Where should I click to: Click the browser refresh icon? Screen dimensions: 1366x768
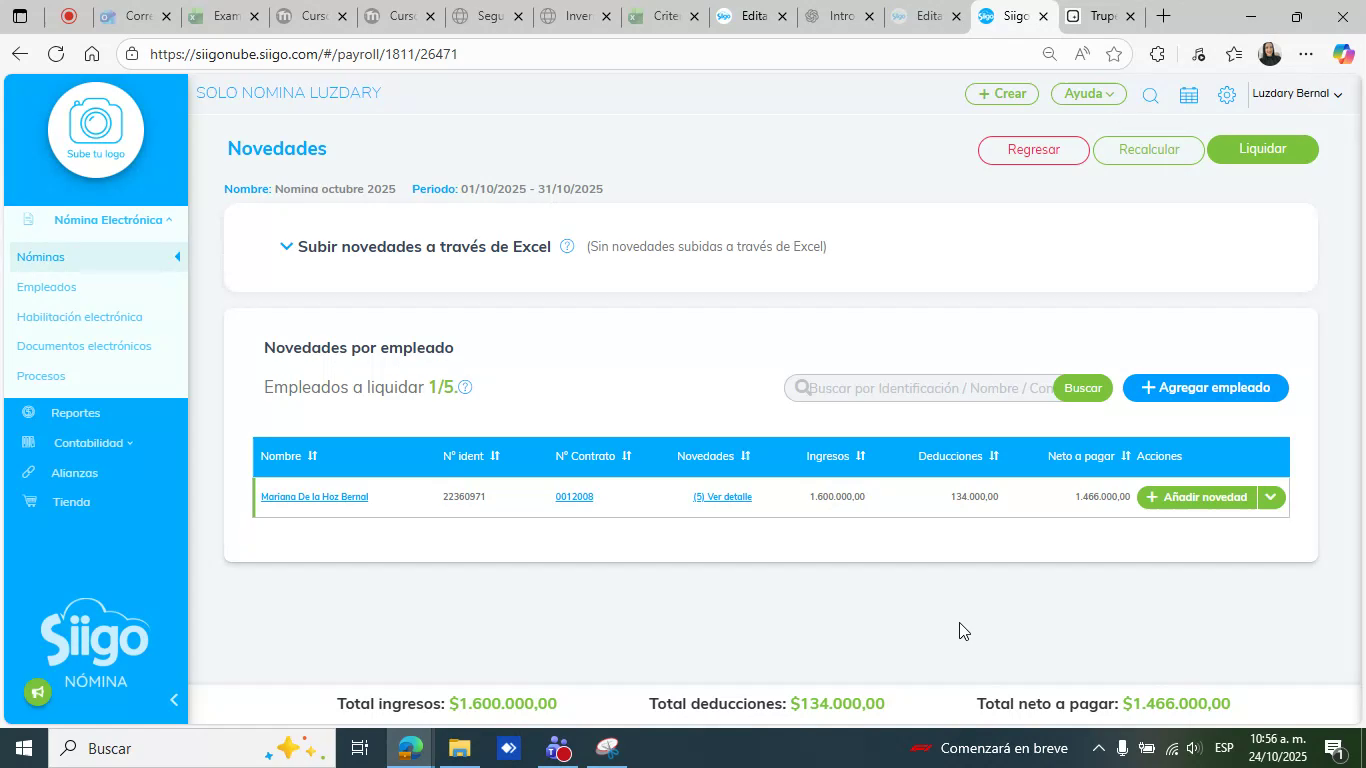coord(56,54)
